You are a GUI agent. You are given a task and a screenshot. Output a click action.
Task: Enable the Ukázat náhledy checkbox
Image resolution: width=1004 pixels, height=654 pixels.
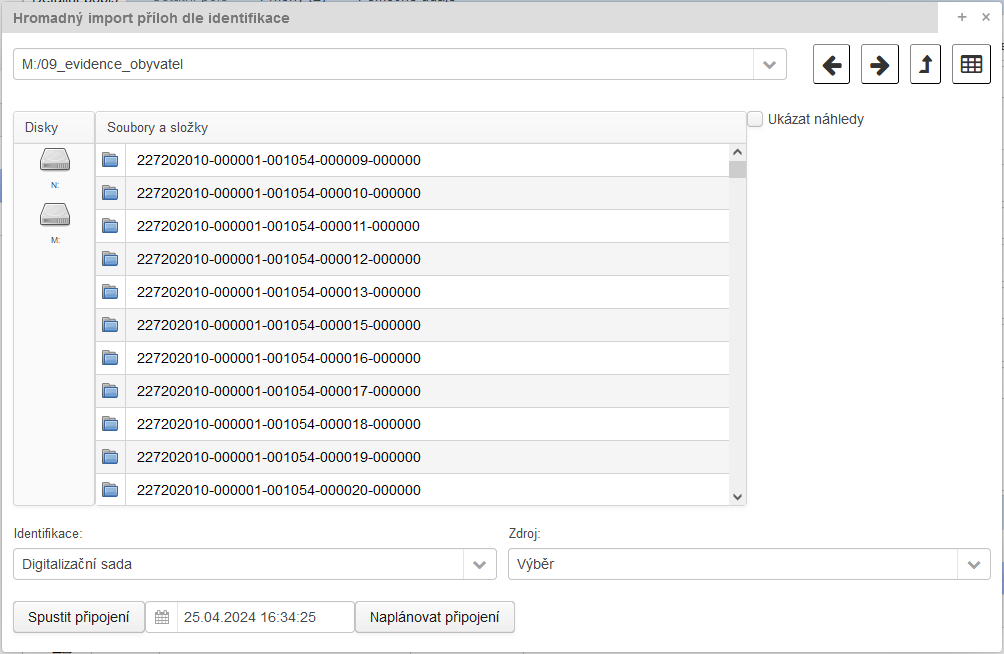tap(755, 119)
